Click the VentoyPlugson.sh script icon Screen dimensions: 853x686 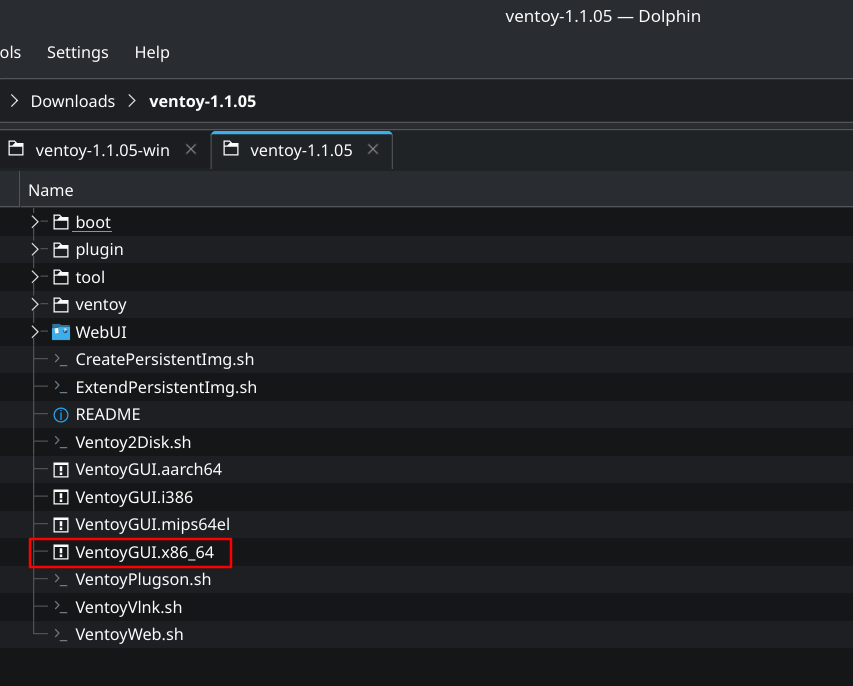point(61,579)
